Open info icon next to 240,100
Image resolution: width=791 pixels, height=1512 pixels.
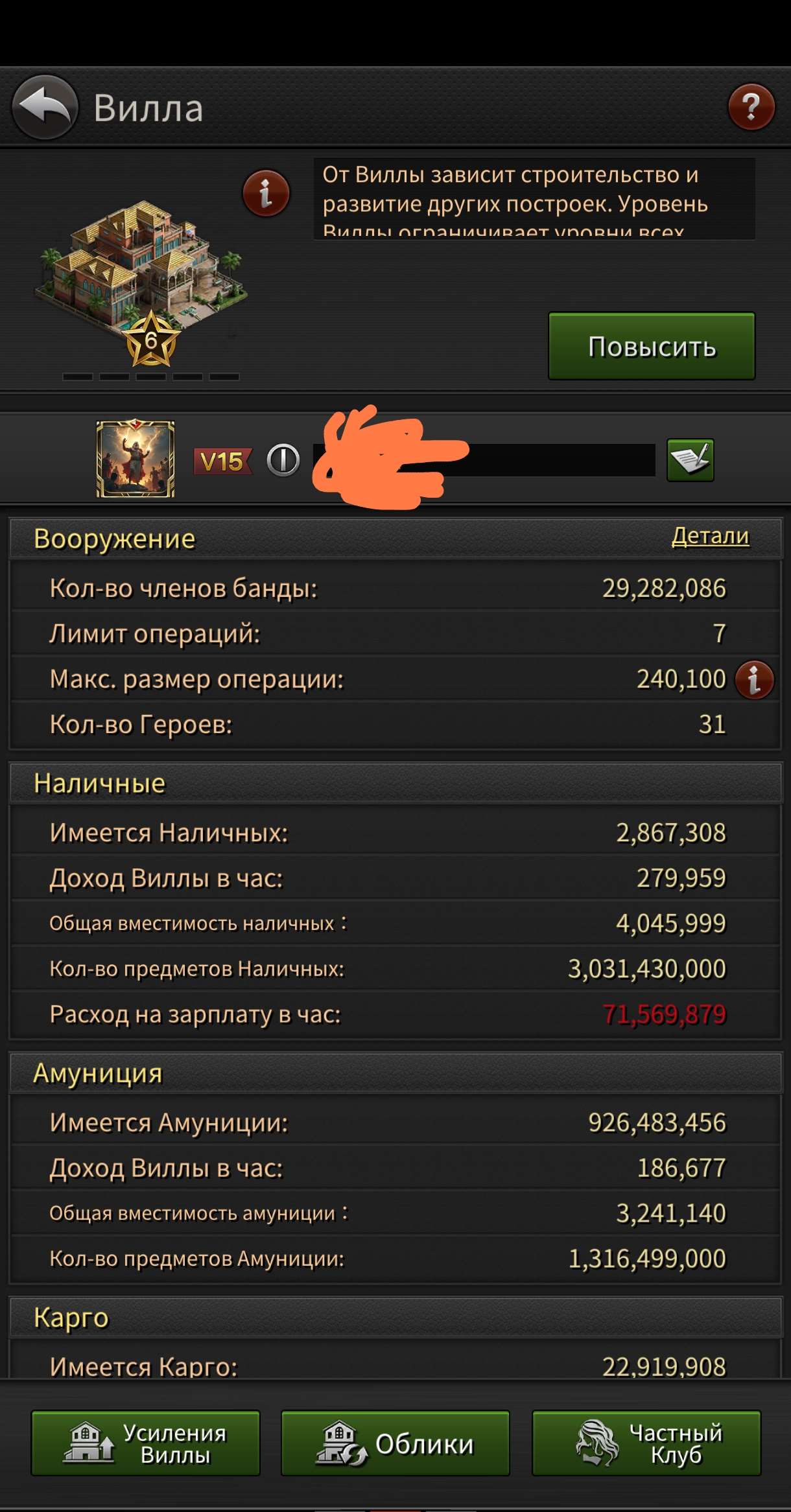754,680
